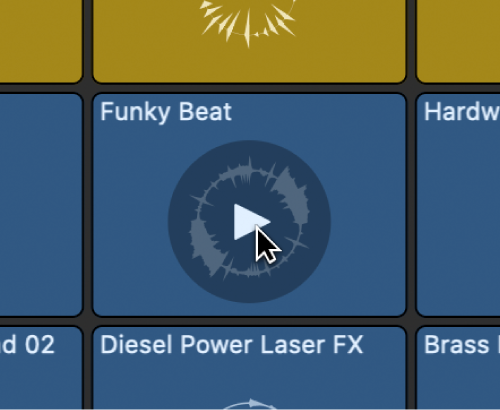Select the Diesel Power Laser FX cell title
Screen dimensions: 500x410
point(231,345)
